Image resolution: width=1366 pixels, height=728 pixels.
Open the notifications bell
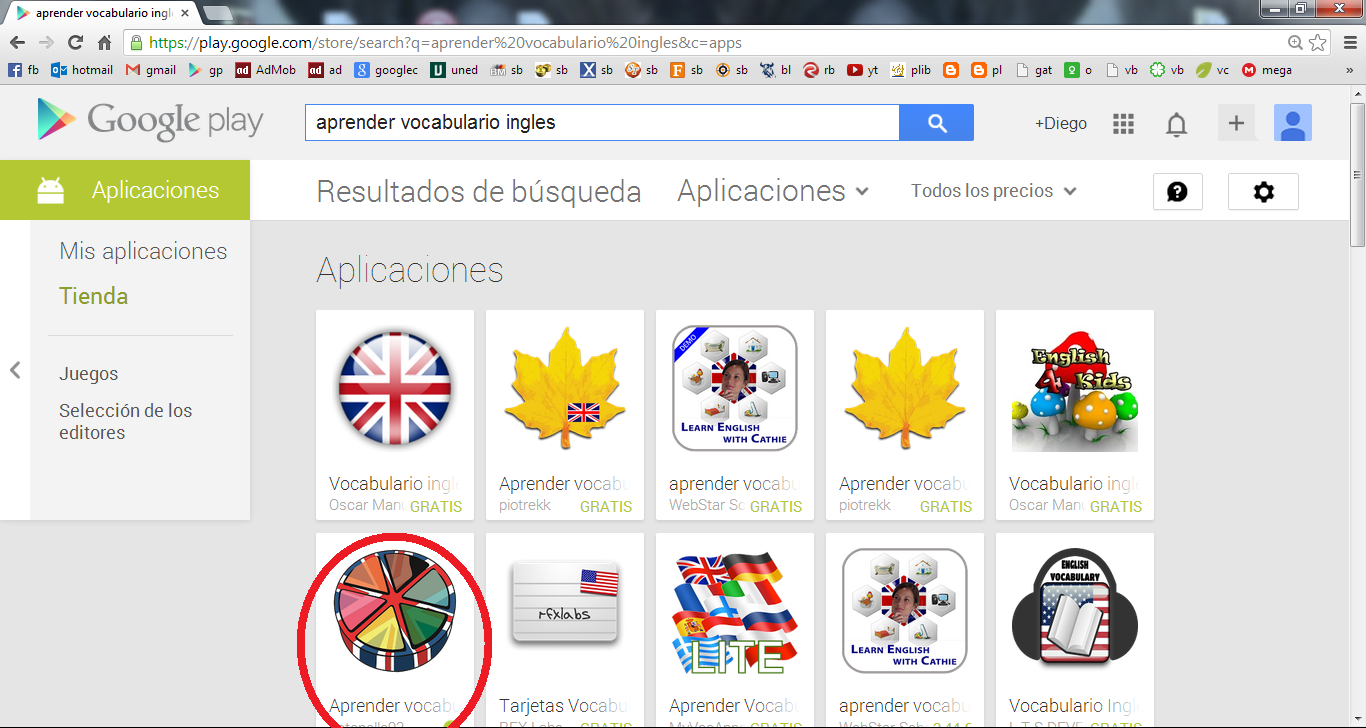[1177, 124]
